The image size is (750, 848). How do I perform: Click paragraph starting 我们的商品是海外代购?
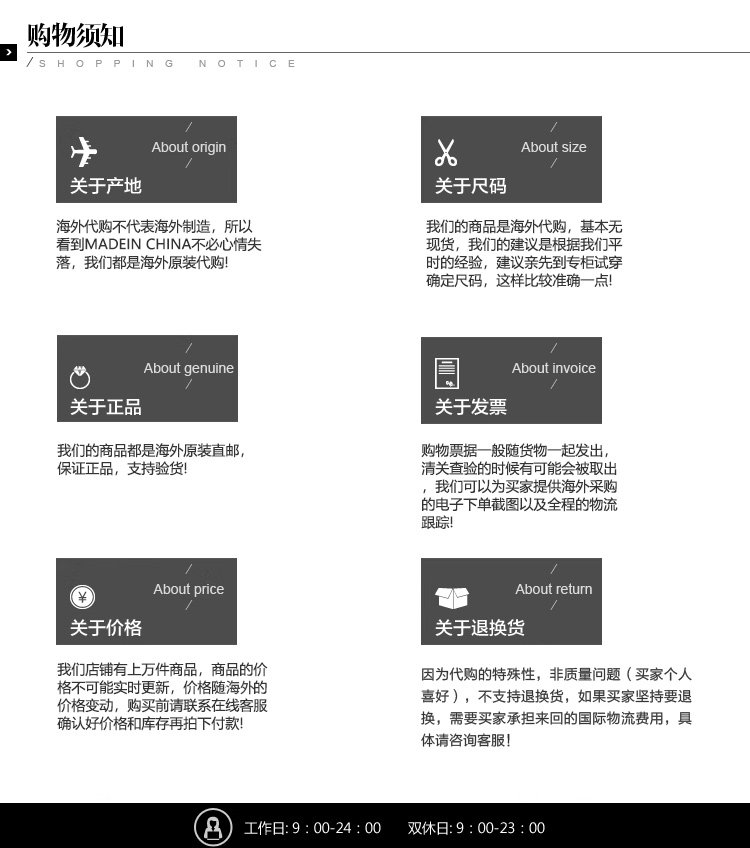tap(524, 253)
